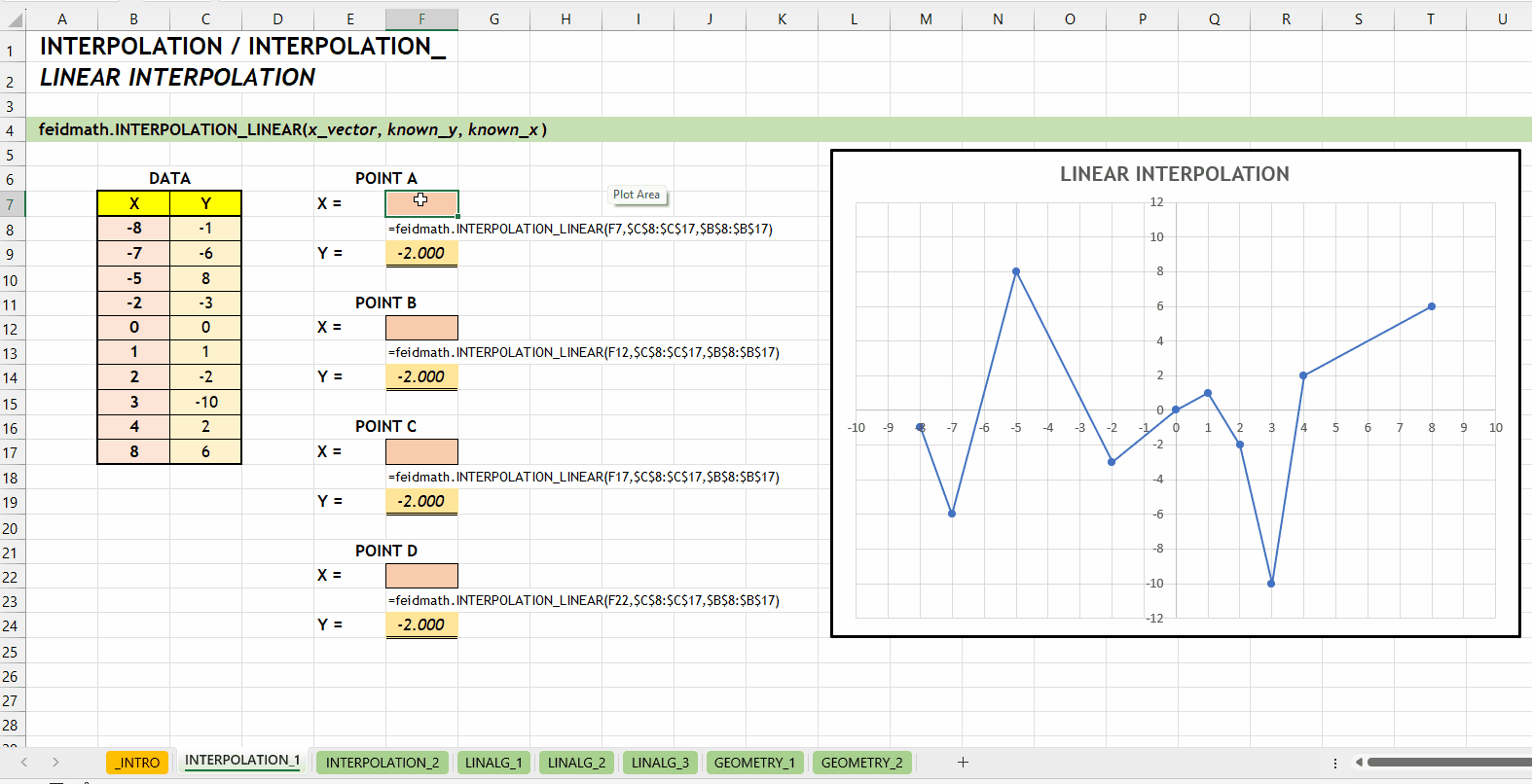Click the Select All corner triangle
The image size is (1532, 784).
tap(13, 18)
